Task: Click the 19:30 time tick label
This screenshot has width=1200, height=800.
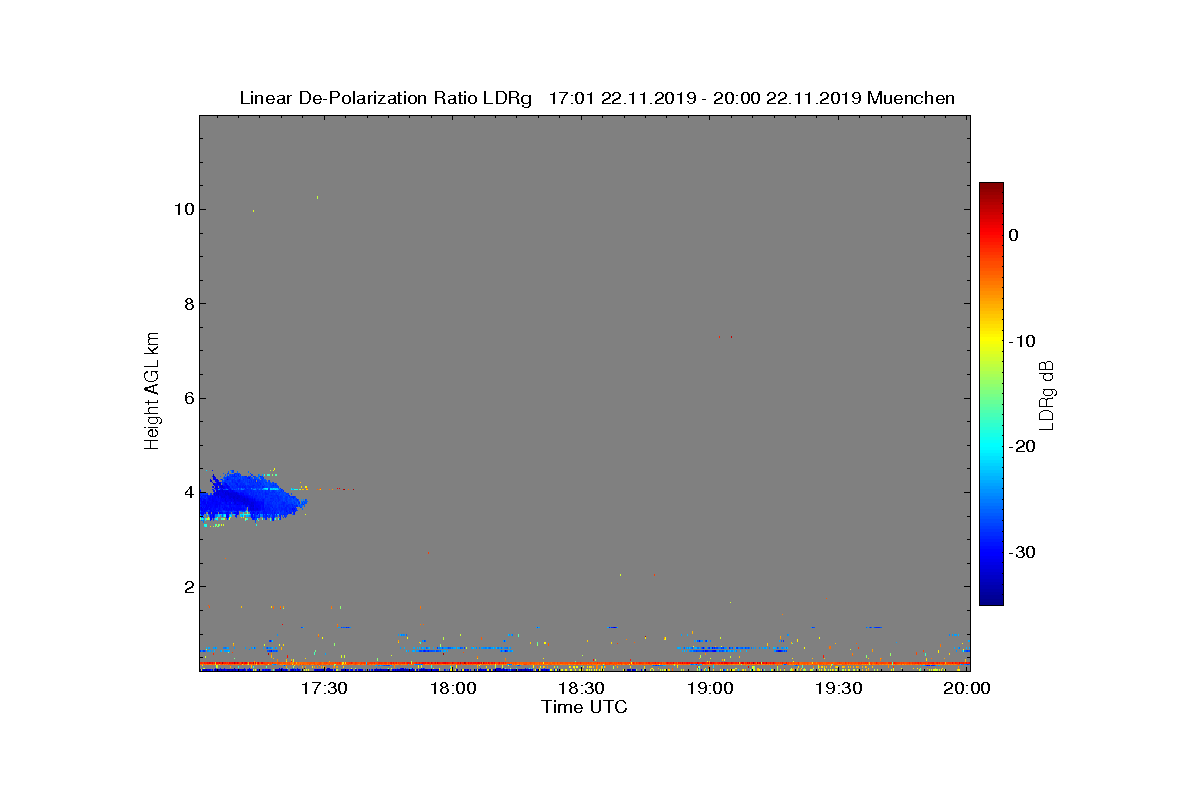Action: pyautogui.click(x=839, y=688)
